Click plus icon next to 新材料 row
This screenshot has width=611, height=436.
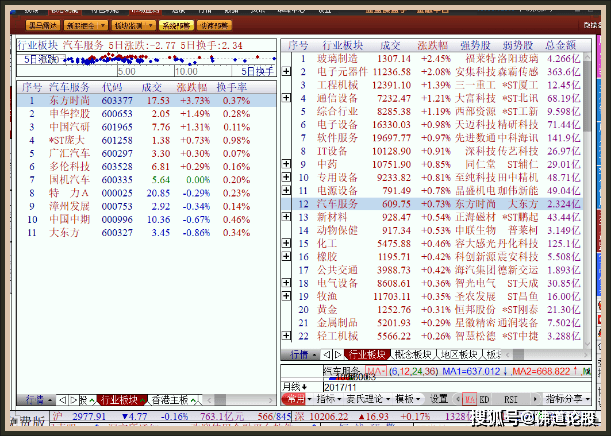tap(288, 215)
